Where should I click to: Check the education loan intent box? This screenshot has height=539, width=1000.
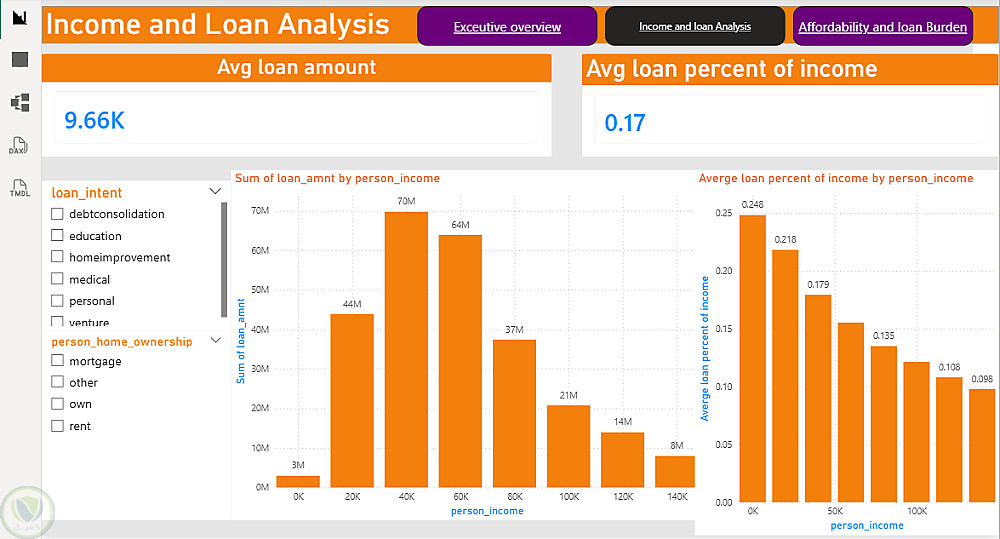point(57,235)
